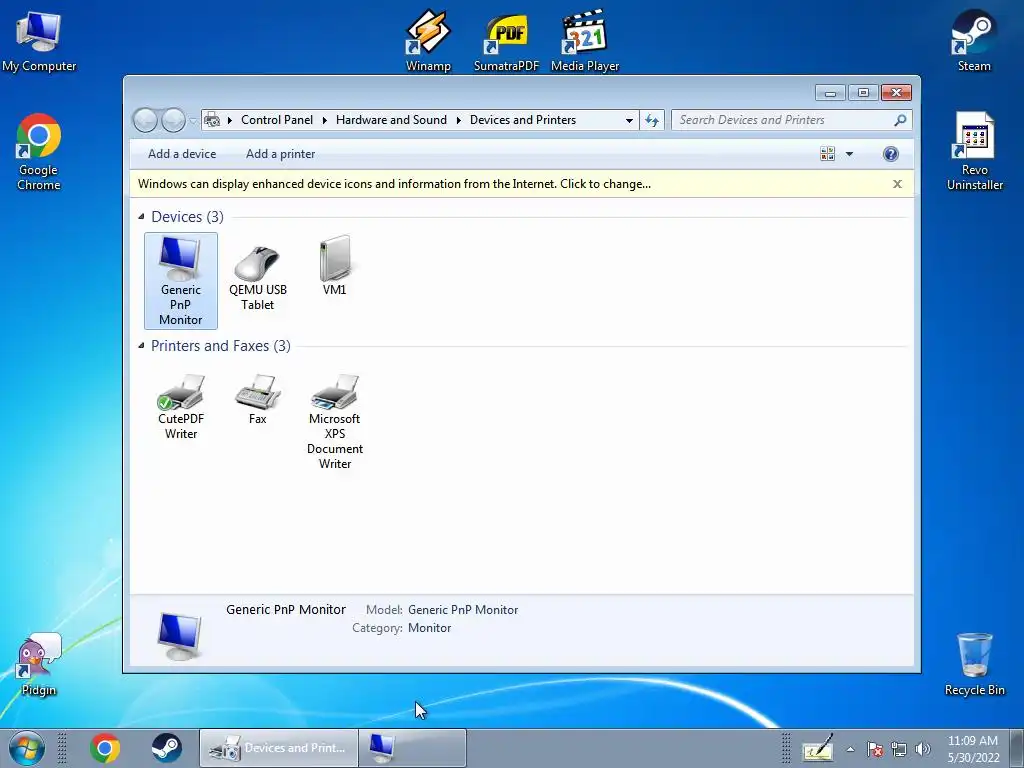Screen dimensions: 1024x768
Task: Switch to Devices and Printers taskbar button
Action: point(279,748)
